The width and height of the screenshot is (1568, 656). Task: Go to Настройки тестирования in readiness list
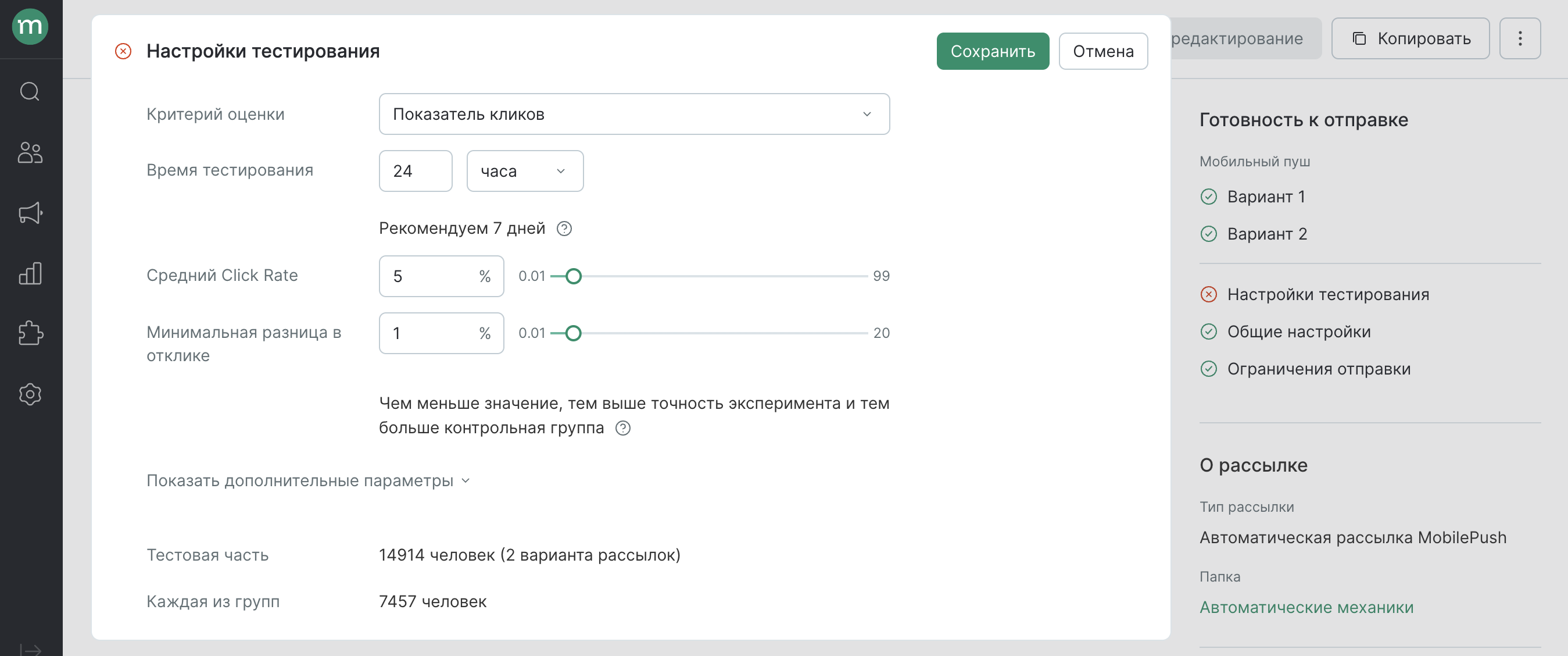(1328, 295)
